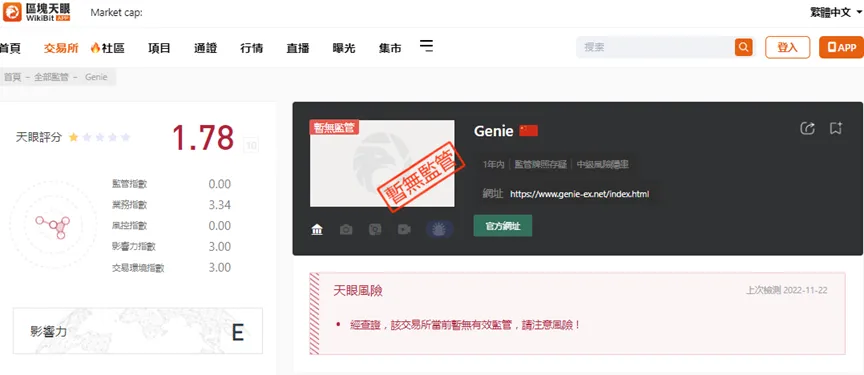Go to 首頁 in navigation
This screenshot has height=375, width=864.
(x=10, y=48)
